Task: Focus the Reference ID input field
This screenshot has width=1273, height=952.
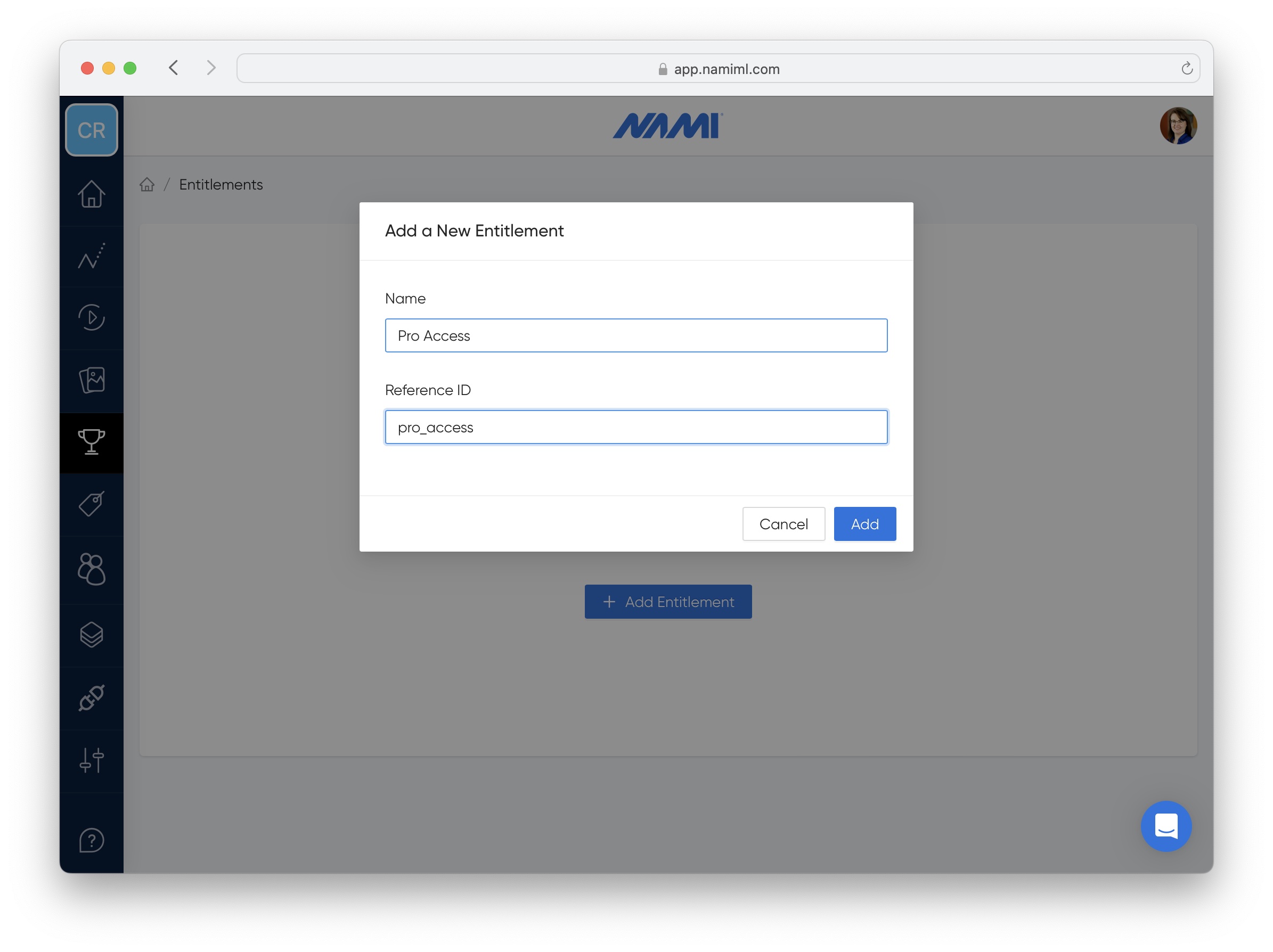Action: pyautogui.click(x=636, y=428)
